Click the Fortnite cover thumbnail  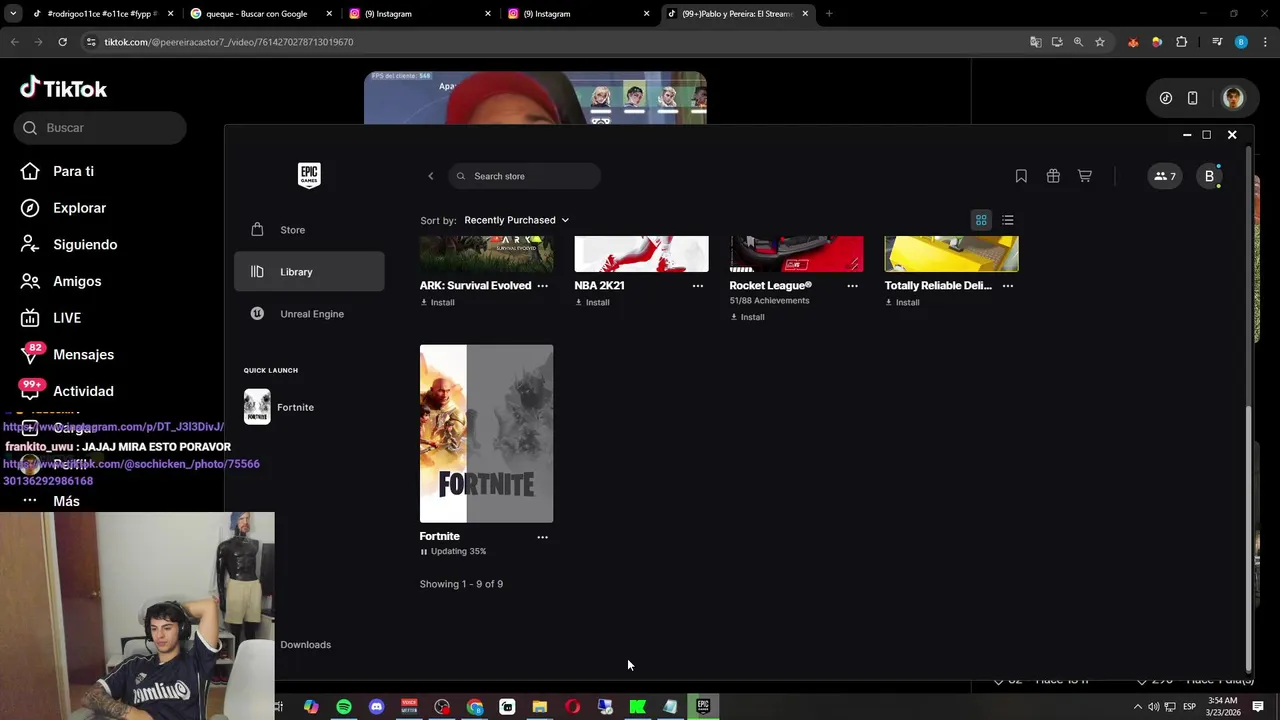(x=486, y=434)
